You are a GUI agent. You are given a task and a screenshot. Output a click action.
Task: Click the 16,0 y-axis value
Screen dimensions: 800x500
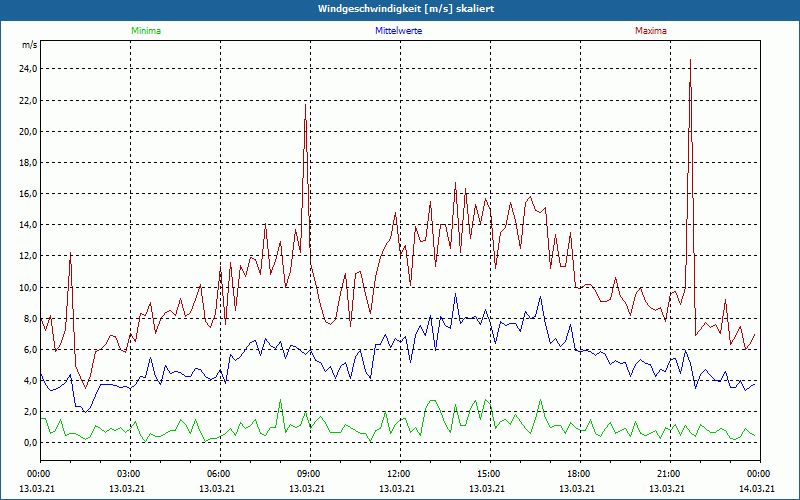click(x=29, y=194)
